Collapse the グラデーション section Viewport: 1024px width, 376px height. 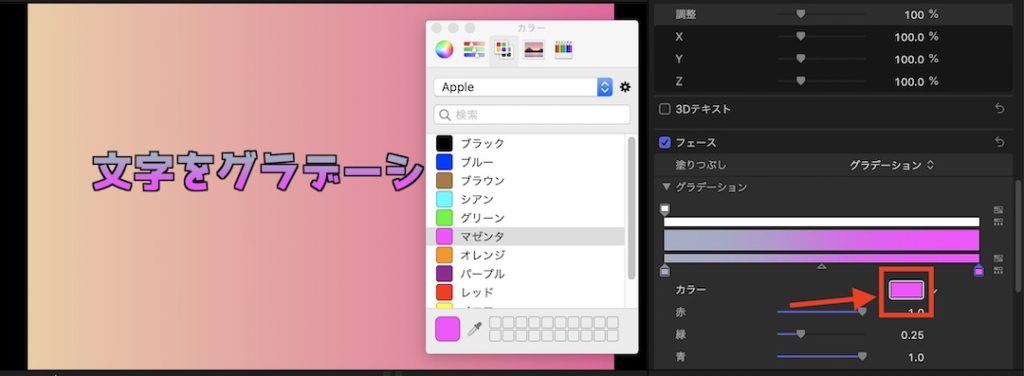click(666, 187)
